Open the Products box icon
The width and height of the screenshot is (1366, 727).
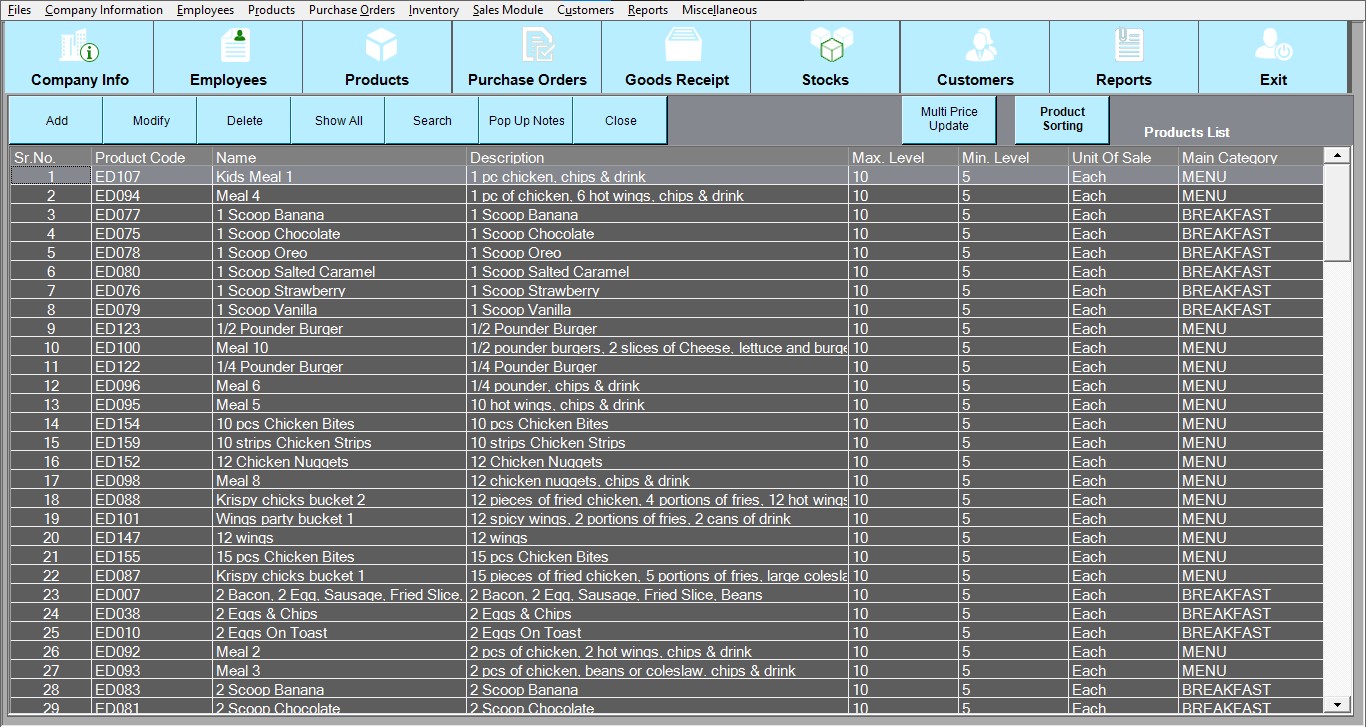coord(380,46)
